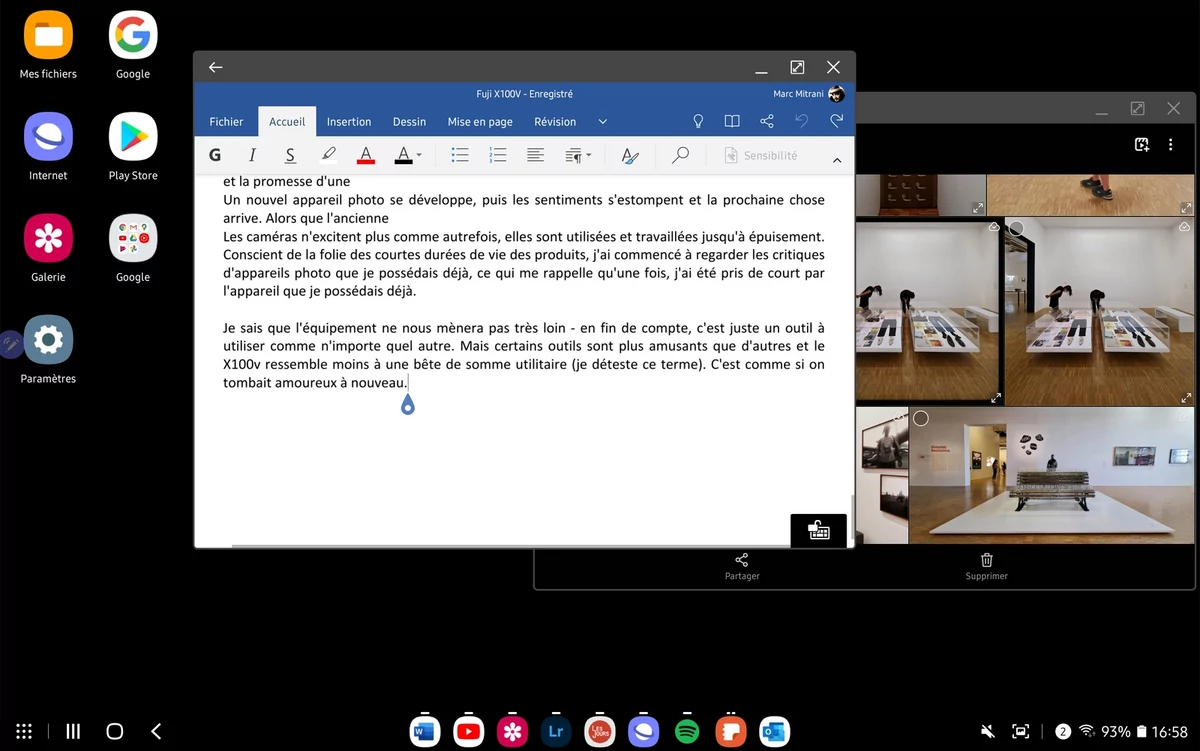Toggle bold formatting in Word
1200x751 pixels.
coord(215,155)
